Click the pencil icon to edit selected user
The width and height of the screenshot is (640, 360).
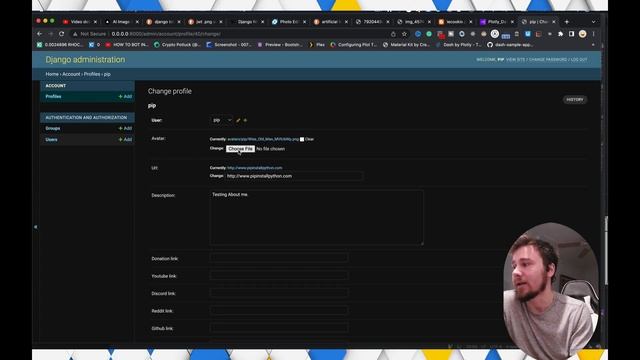(238, 120)
